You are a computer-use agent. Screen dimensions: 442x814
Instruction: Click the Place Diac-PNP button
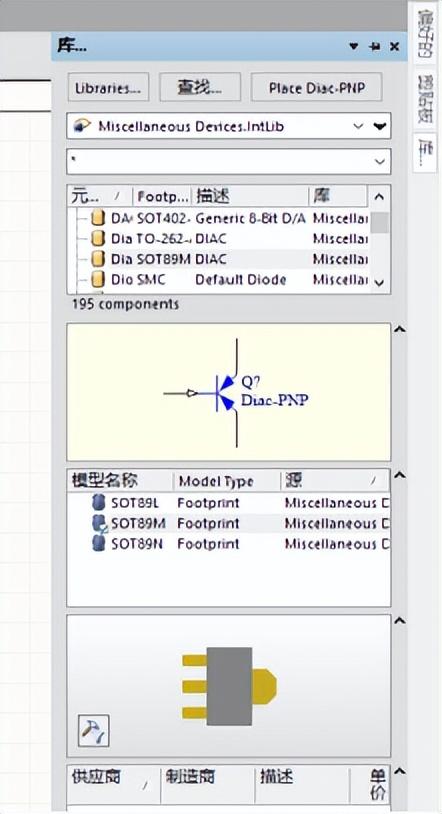point(317,87)
